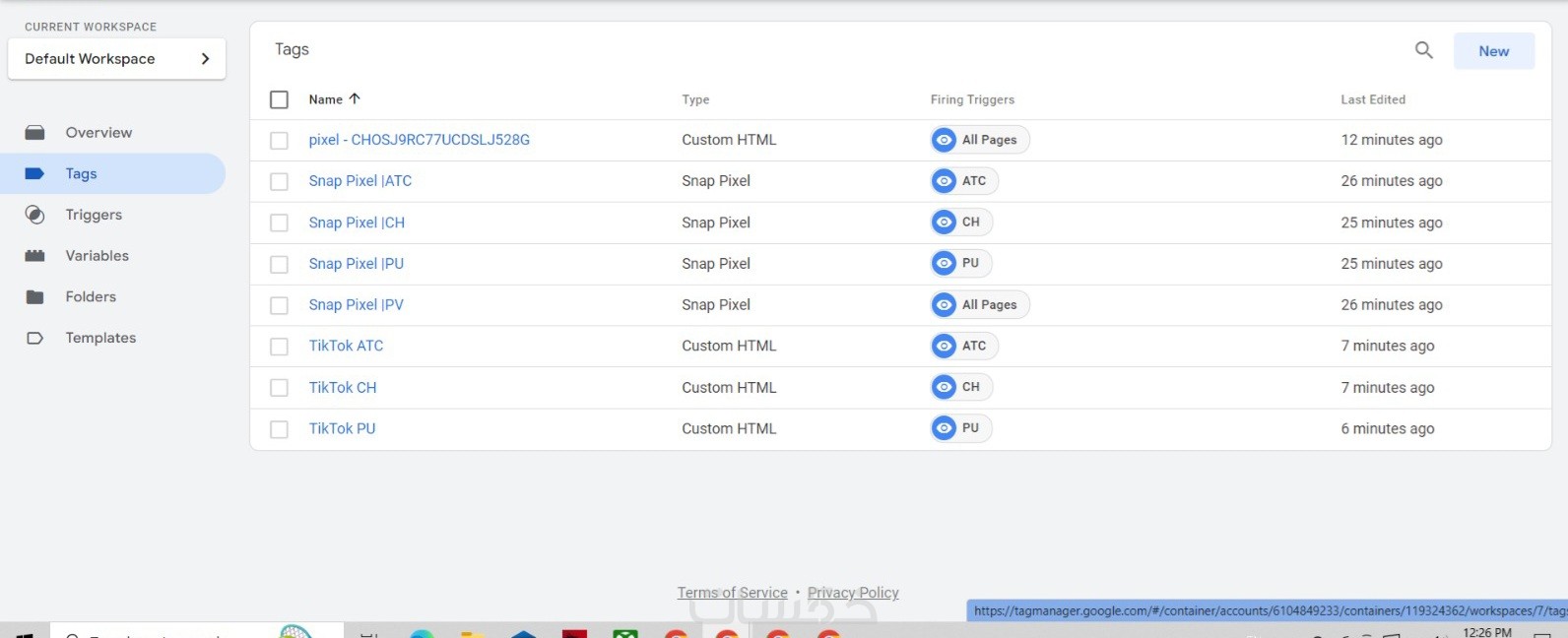This screenshot has height=638, width=1568.
Task: Click the New tag button
Action: tap(1493, 51)
